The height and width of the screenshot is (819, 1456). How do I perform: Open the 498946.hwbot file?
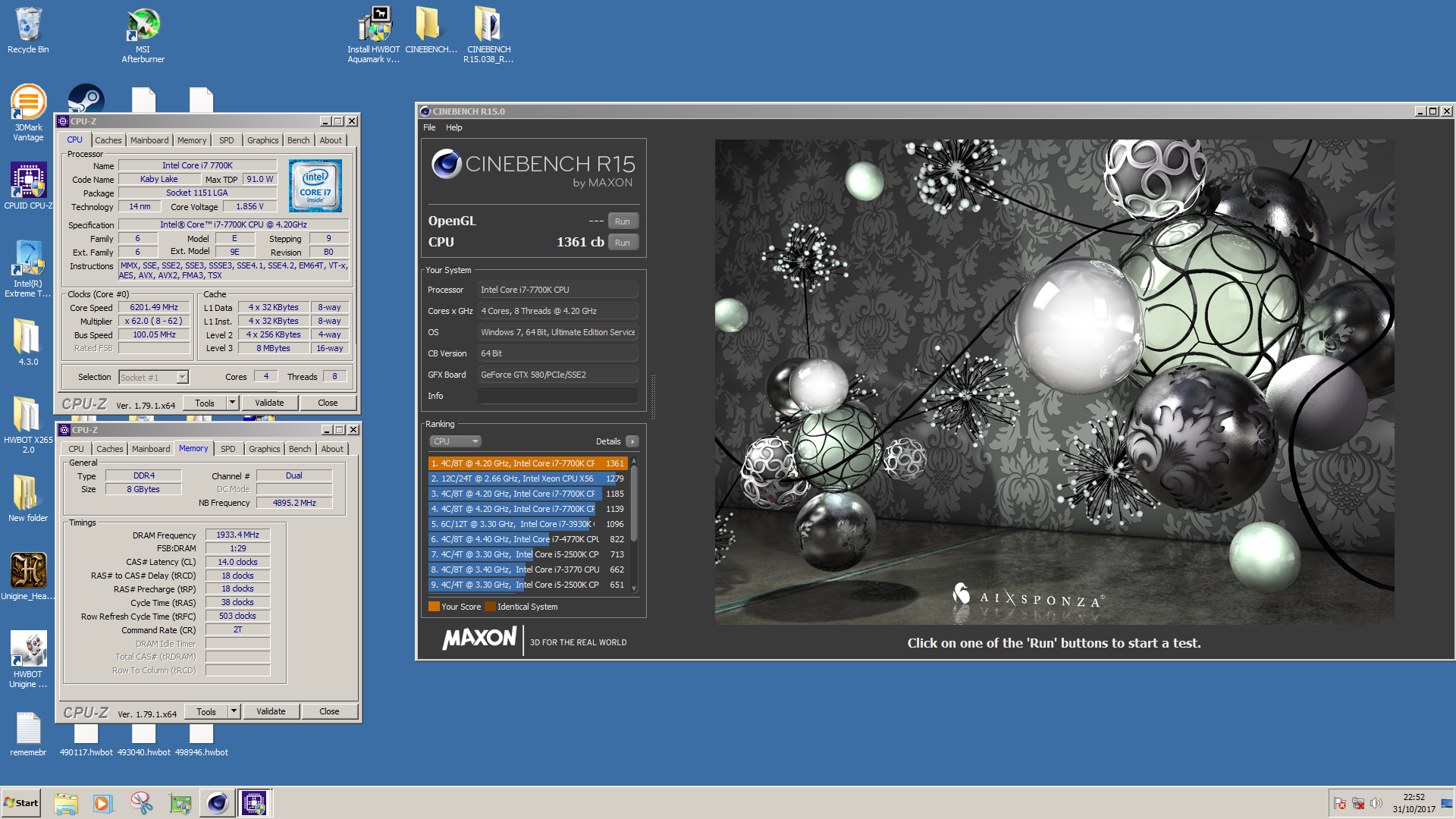tap(201, 741)
